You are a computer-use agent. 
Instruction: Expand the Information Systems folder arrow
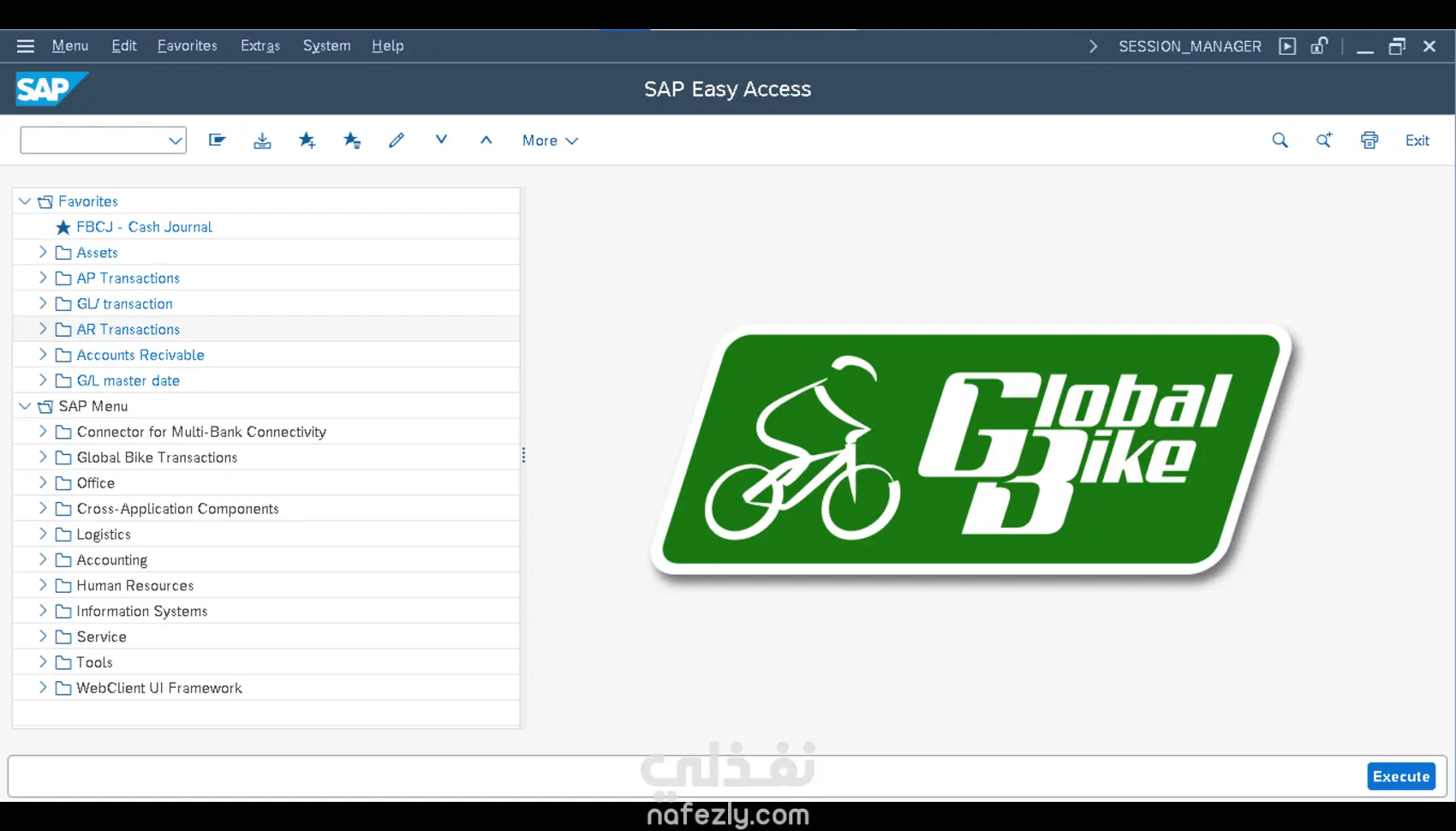point(43,611)
